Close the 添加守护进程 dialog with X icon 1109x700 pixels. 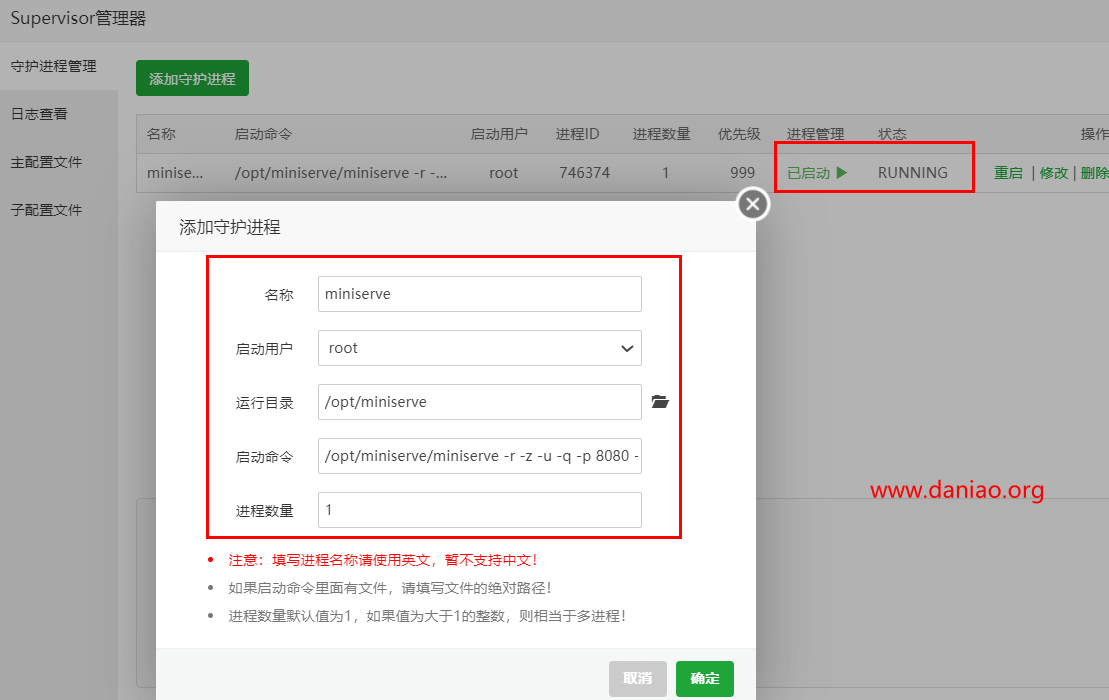coord(753,204)
